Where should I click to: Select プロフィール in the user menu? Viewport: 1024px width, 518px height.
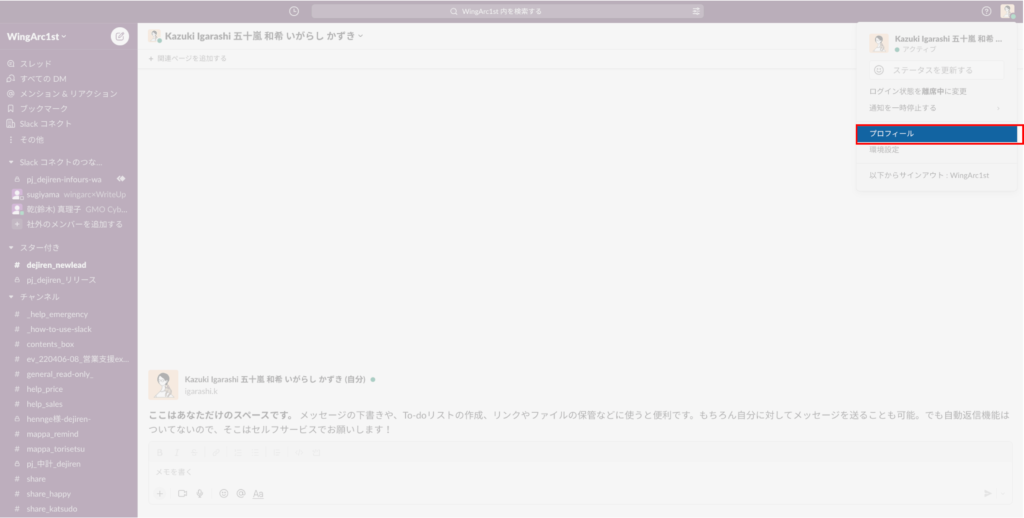(x=936, y=133)
